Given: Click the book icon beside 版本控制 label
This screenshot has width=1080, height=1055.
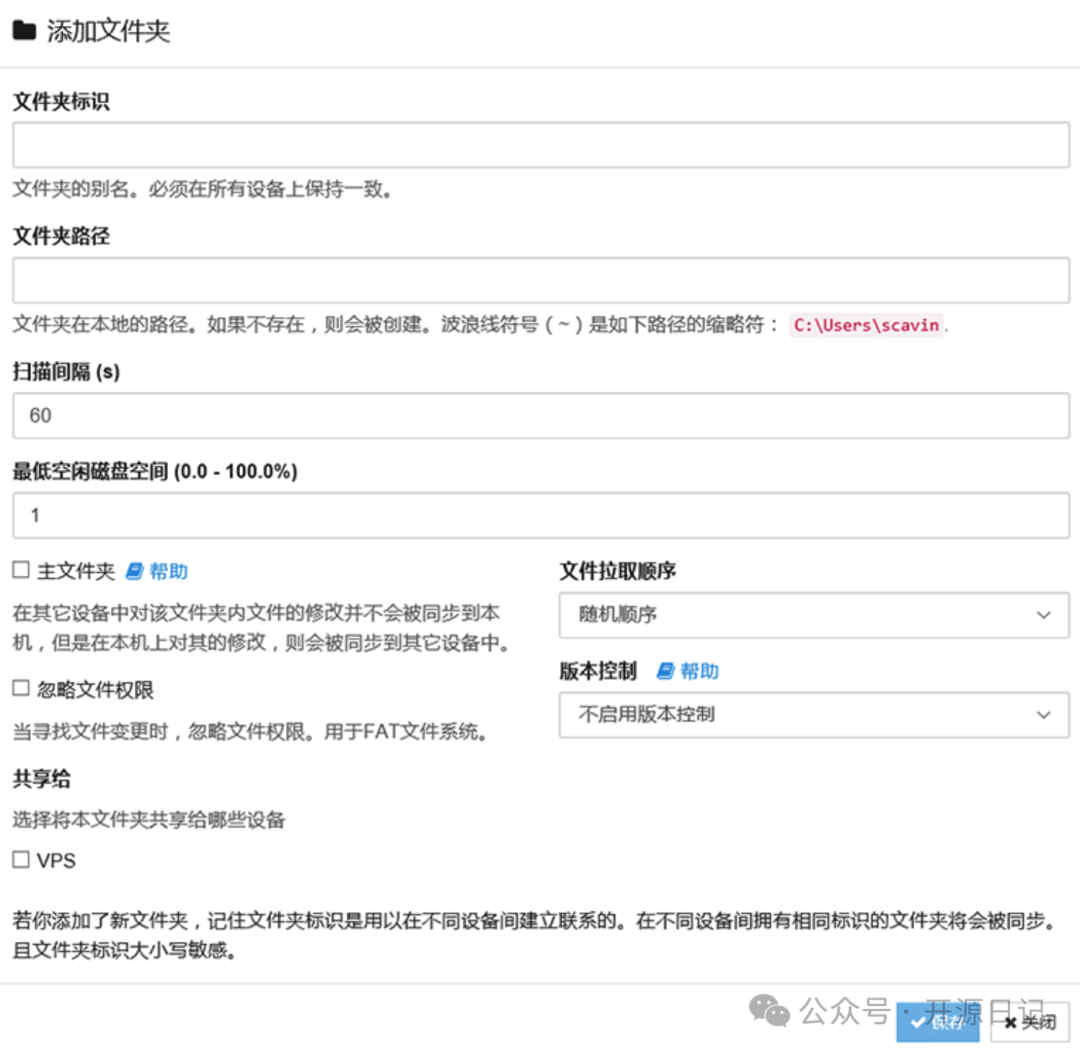Looking at the screenshot, I should tap(666, 671).
